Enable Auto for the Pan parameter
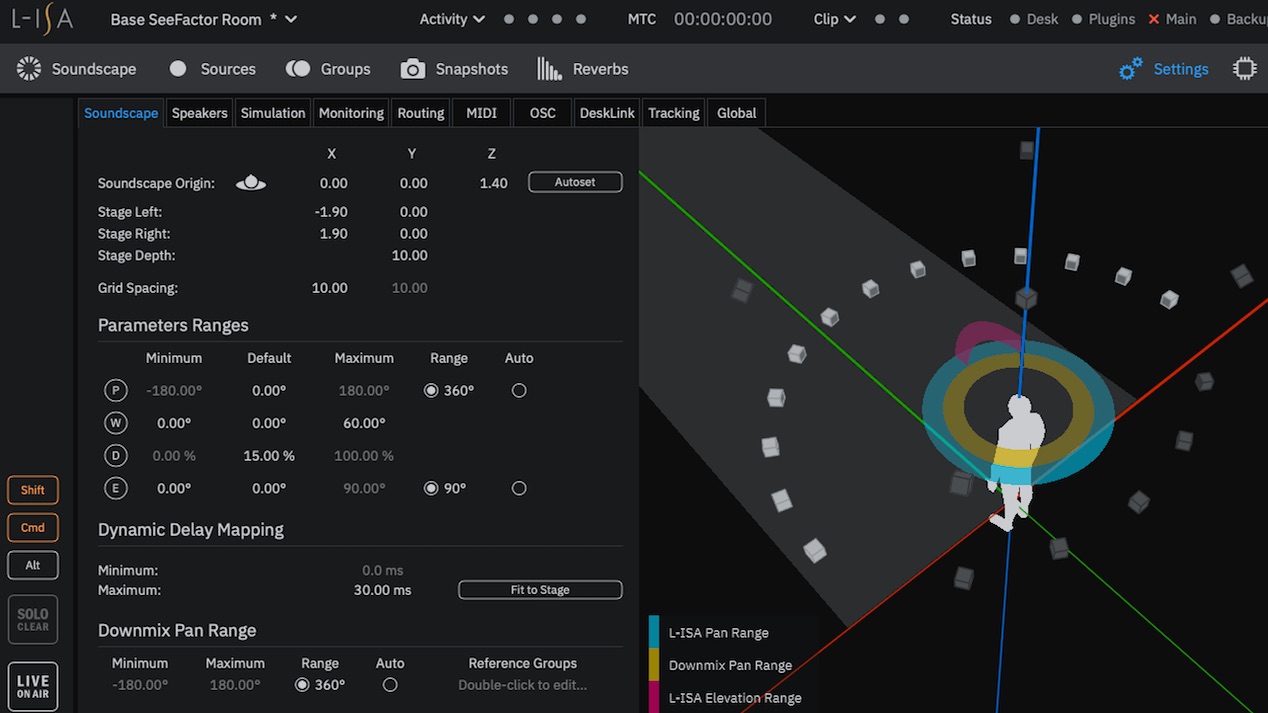This screenshot has width=1268, height=713. tap(518, 390)
